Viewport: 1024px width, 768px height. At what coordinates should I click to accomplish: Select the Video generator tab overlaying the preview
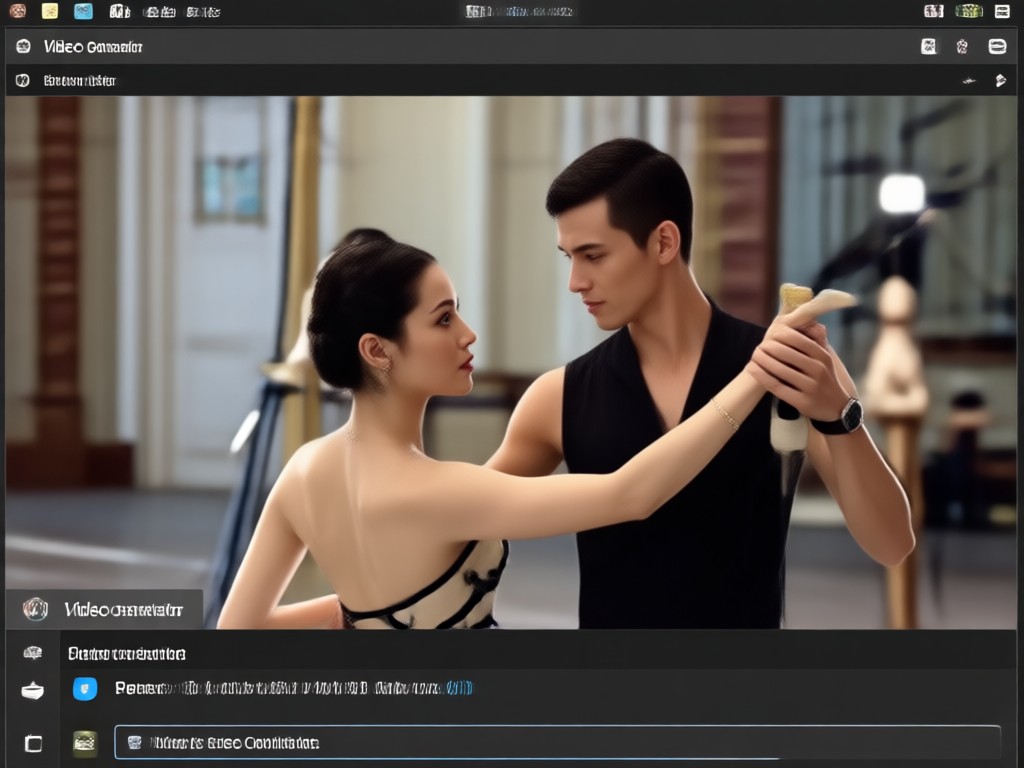click(104, 609)
